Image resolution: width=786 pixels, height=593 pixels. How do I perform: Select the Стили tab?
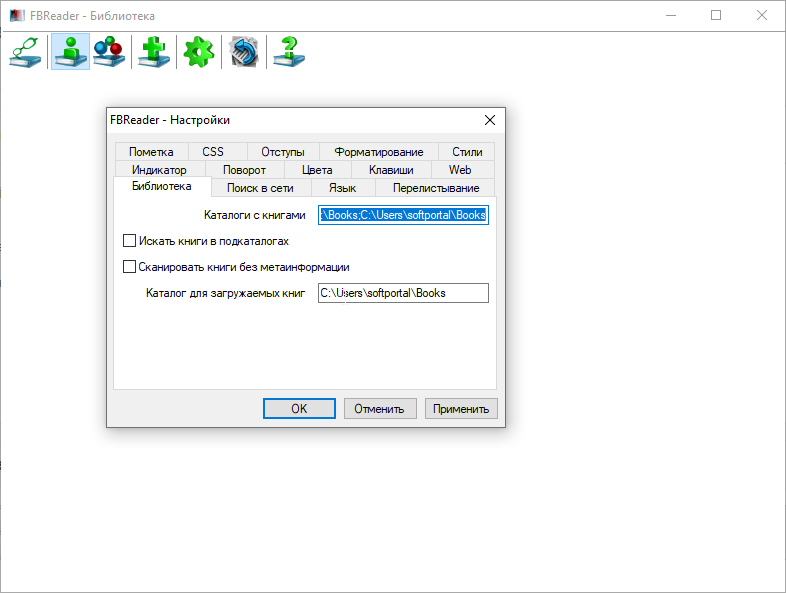(467, 152)
